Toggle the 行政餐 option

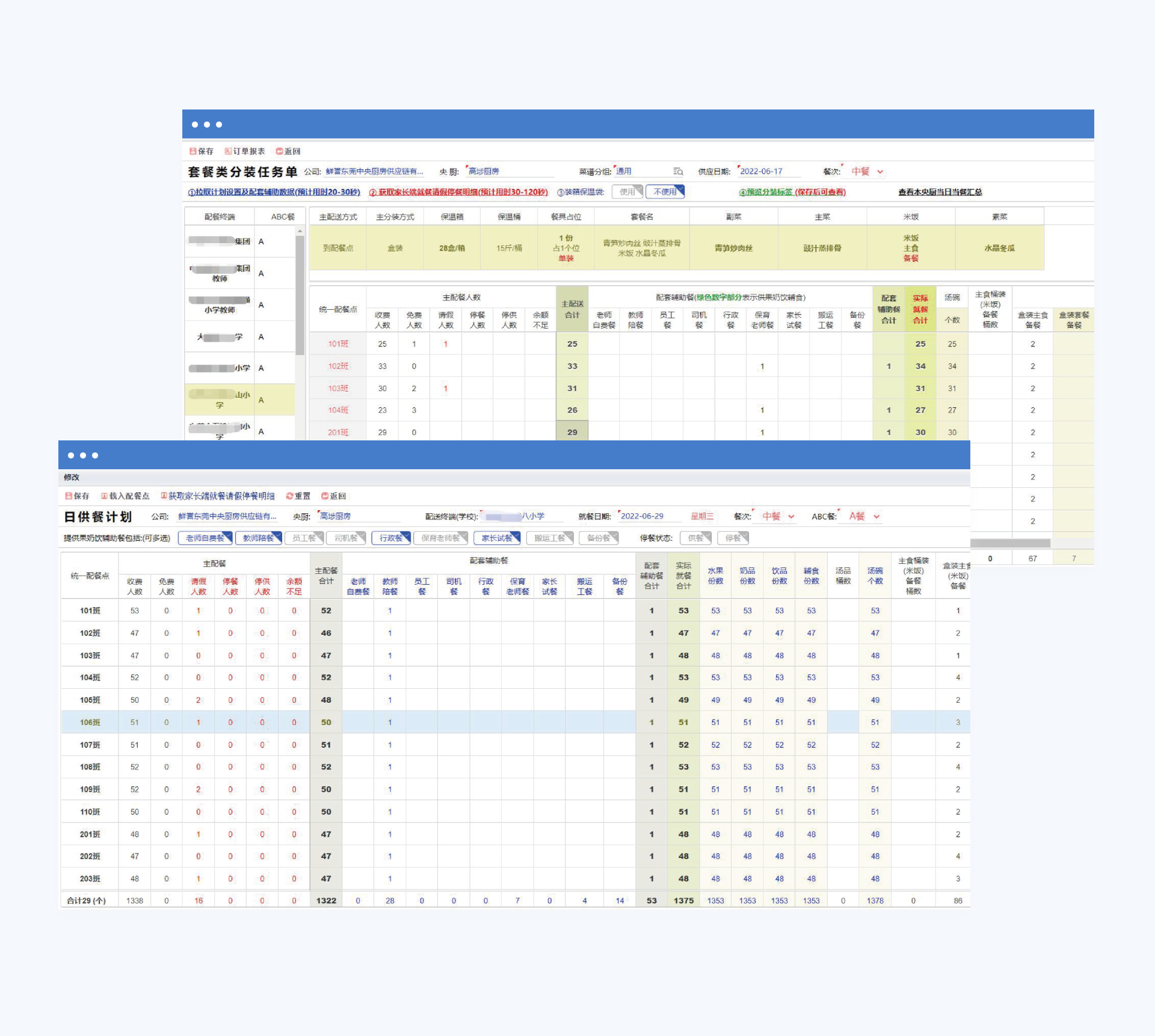(x=391, y=538)
